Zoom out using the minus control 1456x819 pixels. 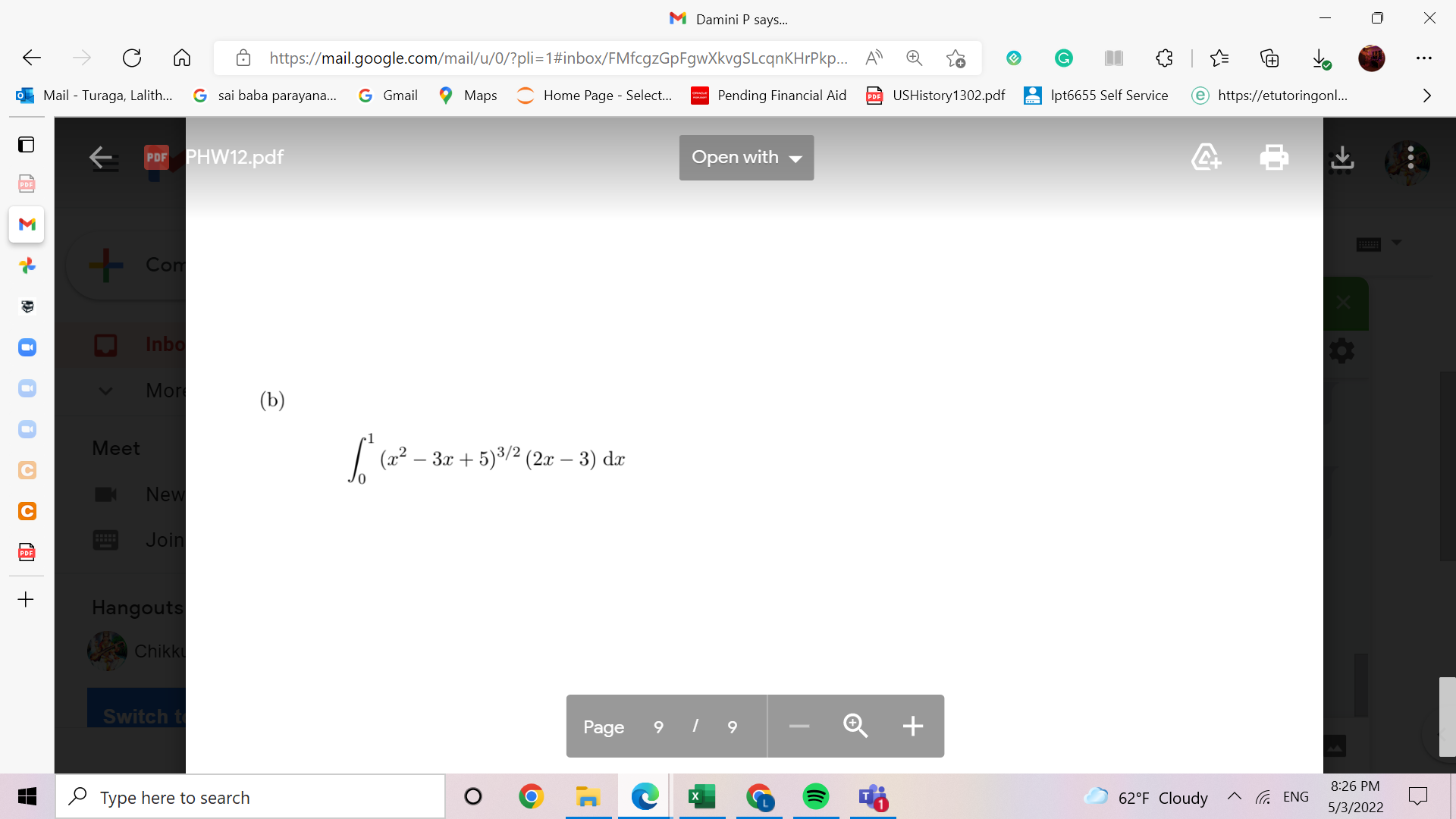pyautogui.click(x=799, y=726)
